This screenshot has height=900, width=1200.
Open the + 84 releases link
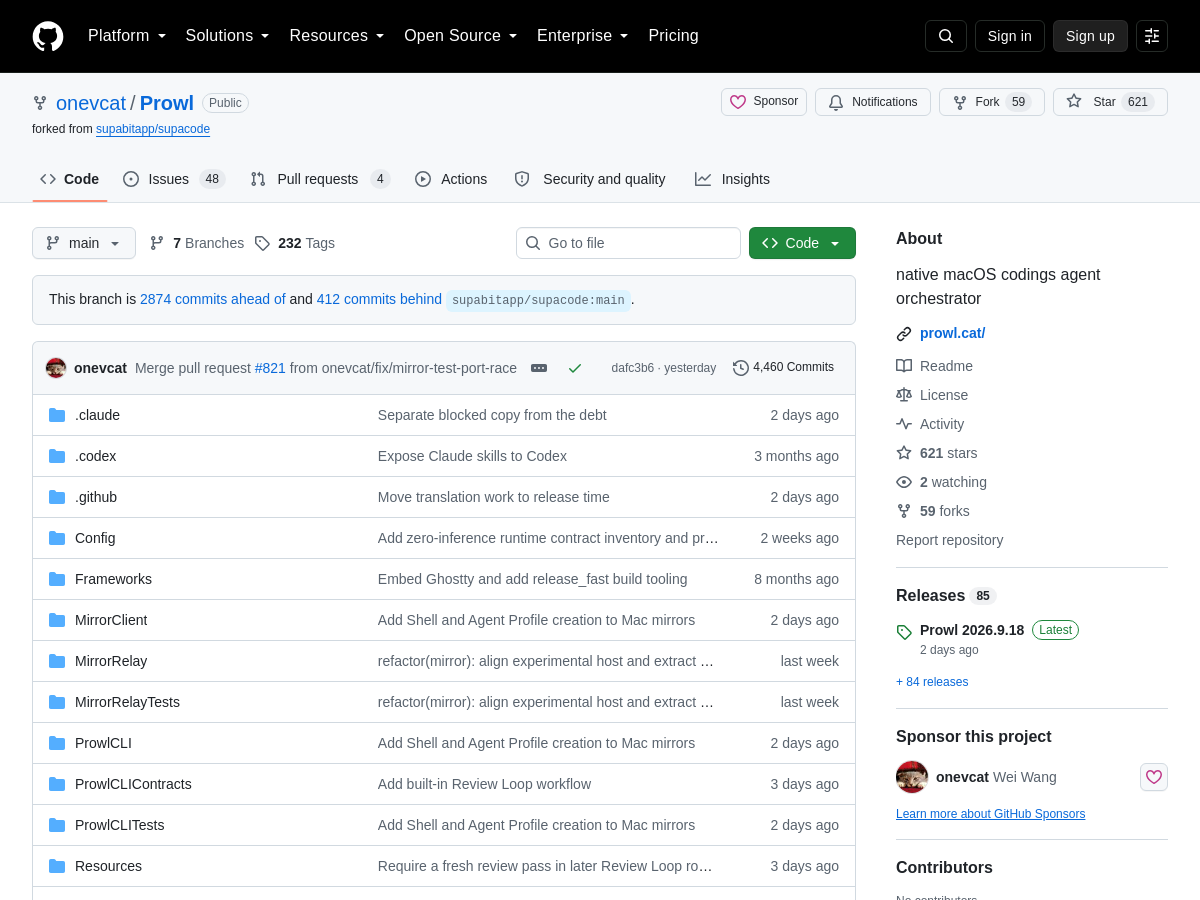click(932, 682)
